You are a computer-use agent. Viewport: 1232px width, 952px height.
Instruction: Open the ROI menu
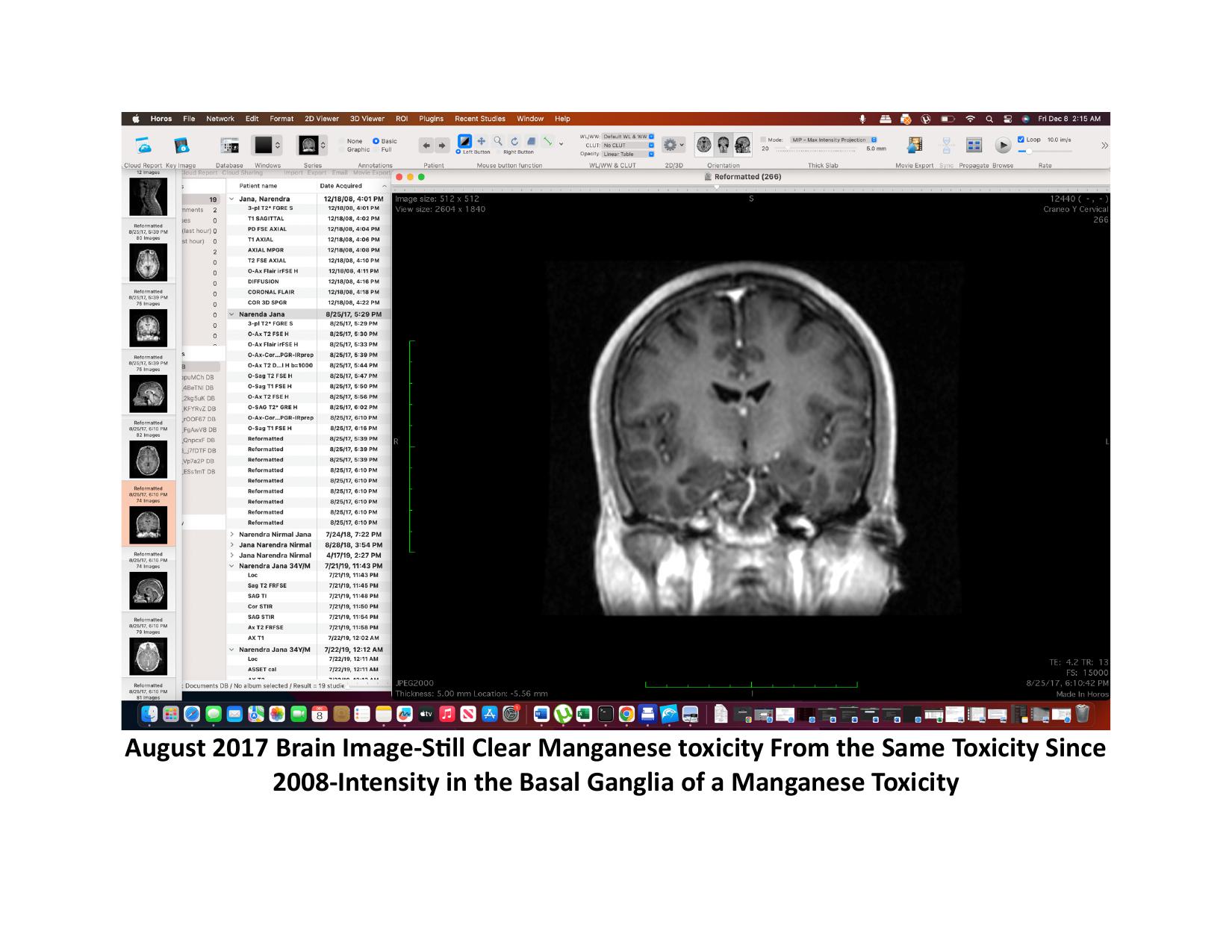point(402,119)
